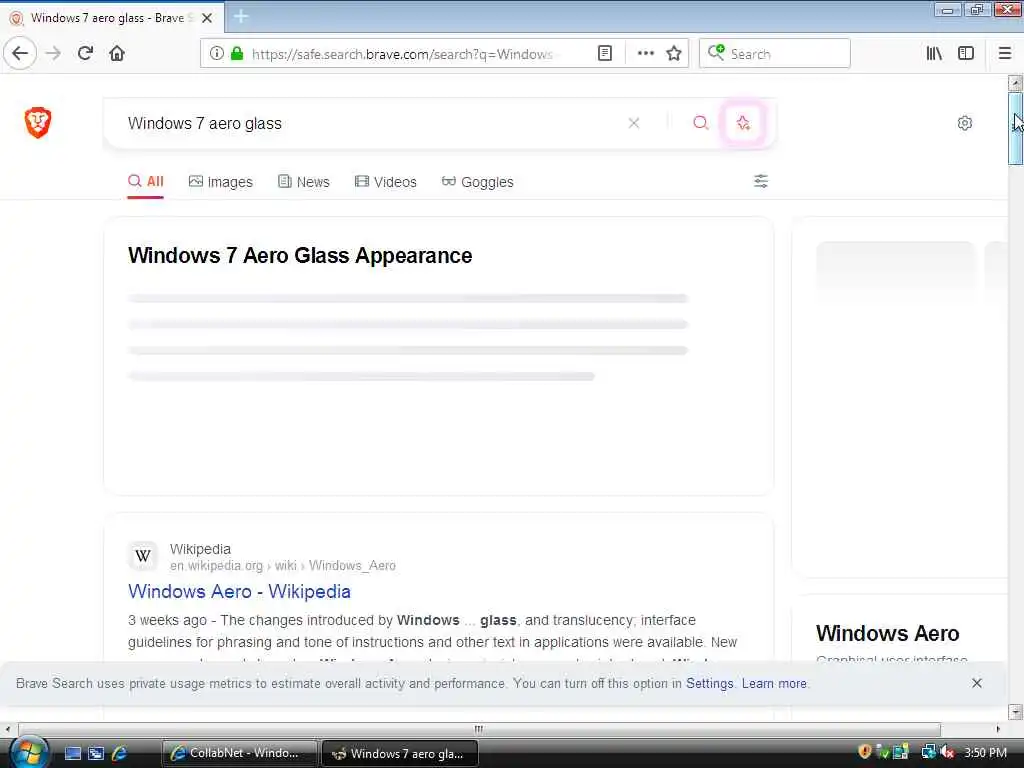1024x768 pixels.
Task: Open Windows Aero - Wikipedia result link
Action: click(240, 591)
